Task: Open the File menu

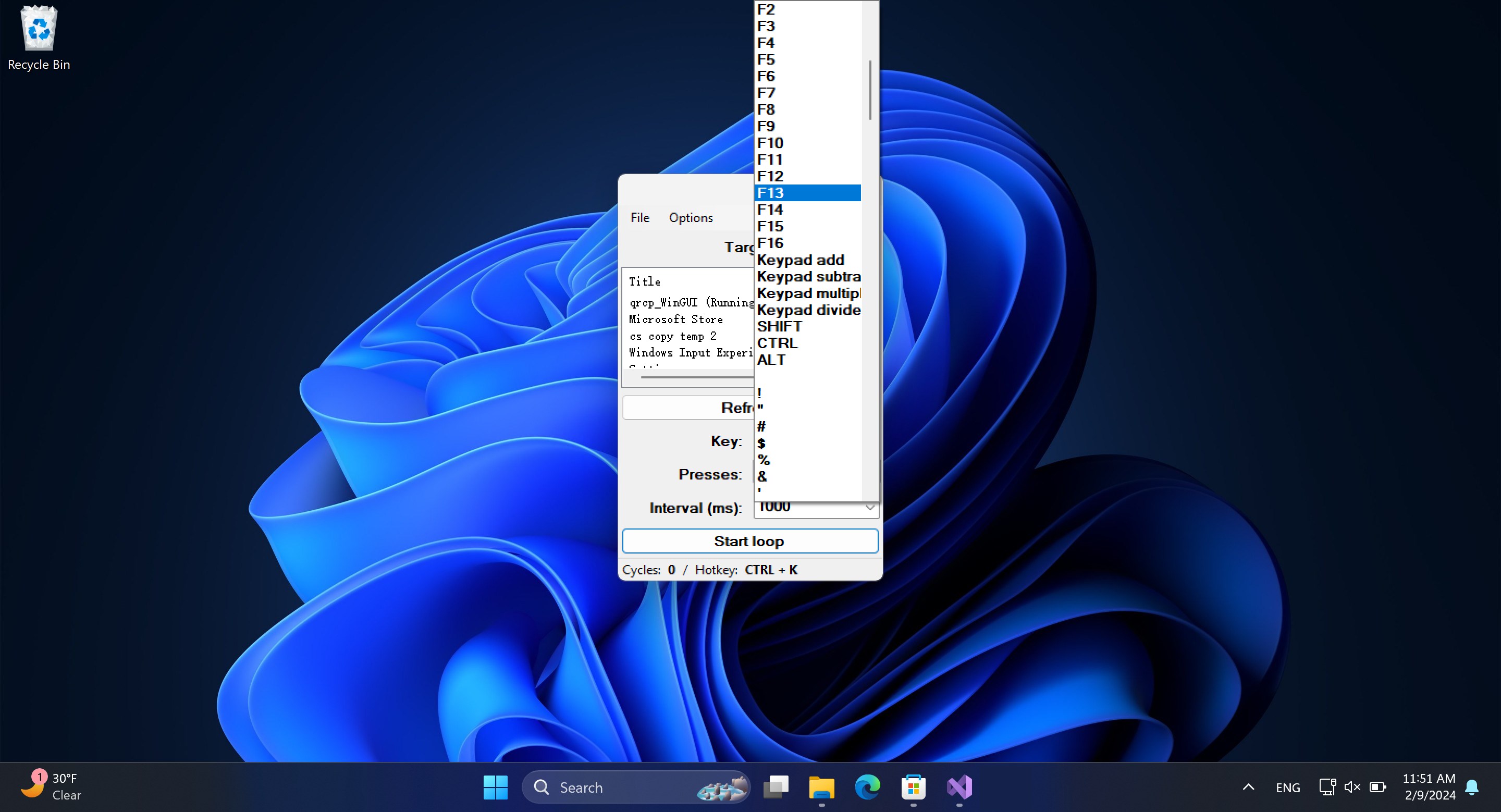Action: click(x=640, y=217)
